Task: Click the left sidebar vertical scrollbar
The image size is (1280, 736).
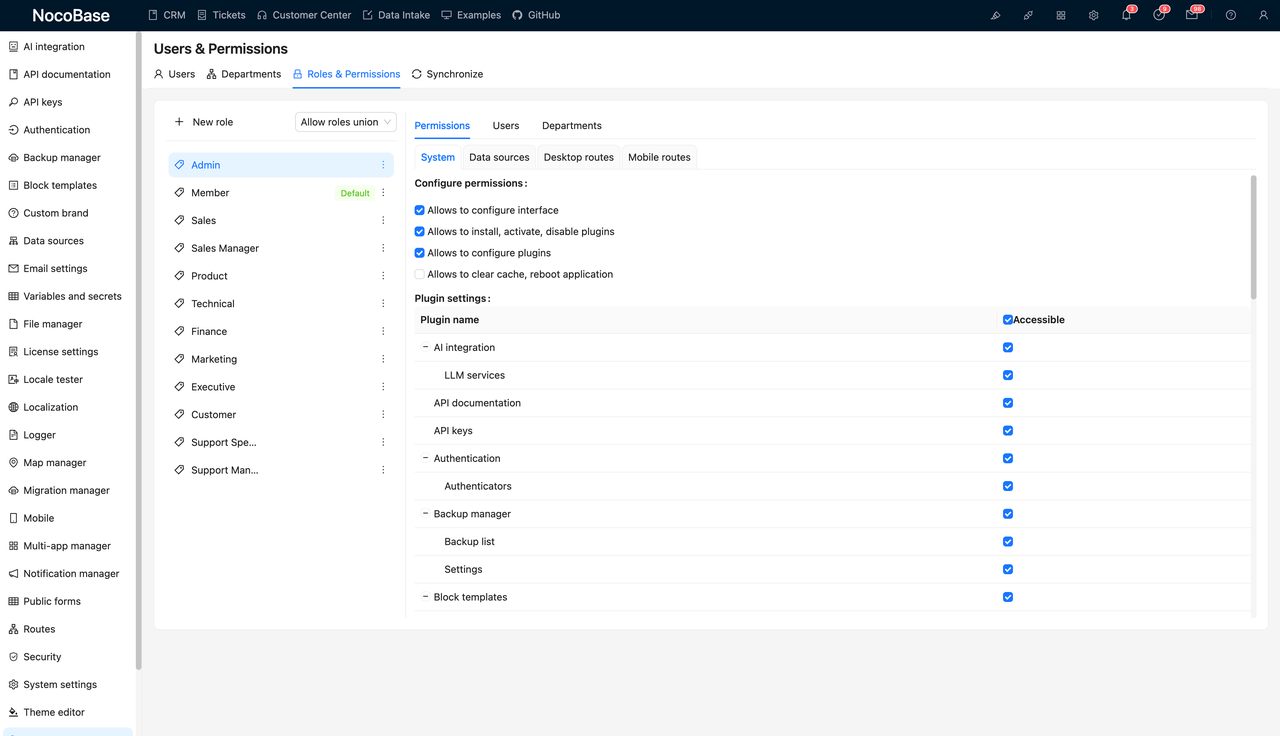Action: click(x=138, y=350)
